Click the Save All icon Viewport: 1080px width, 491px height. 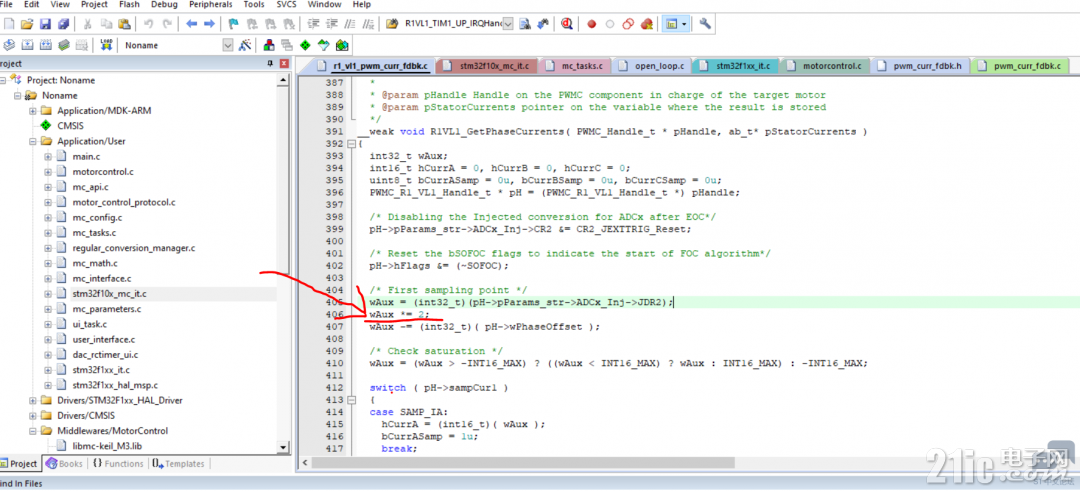(x=63, y=24)
